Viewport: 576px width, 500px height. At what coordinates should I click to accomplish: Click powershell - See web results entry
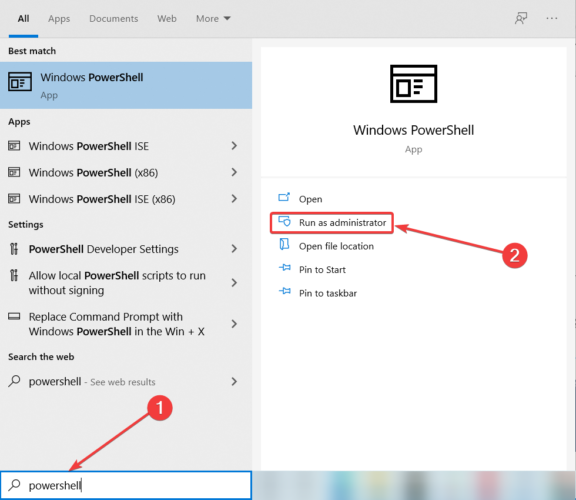pos(126,382)
